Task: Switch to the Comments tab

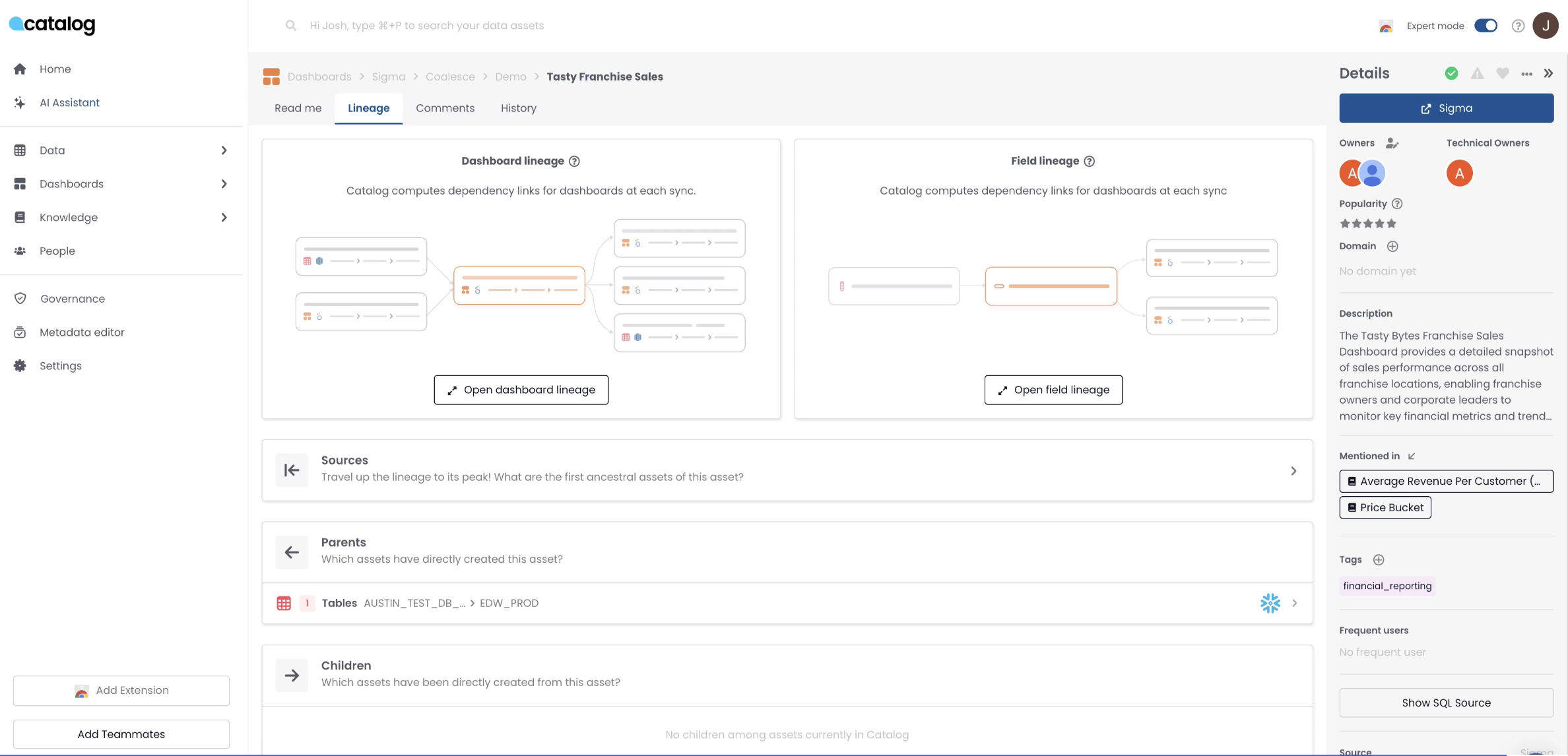Action: [x=445, y=108]
